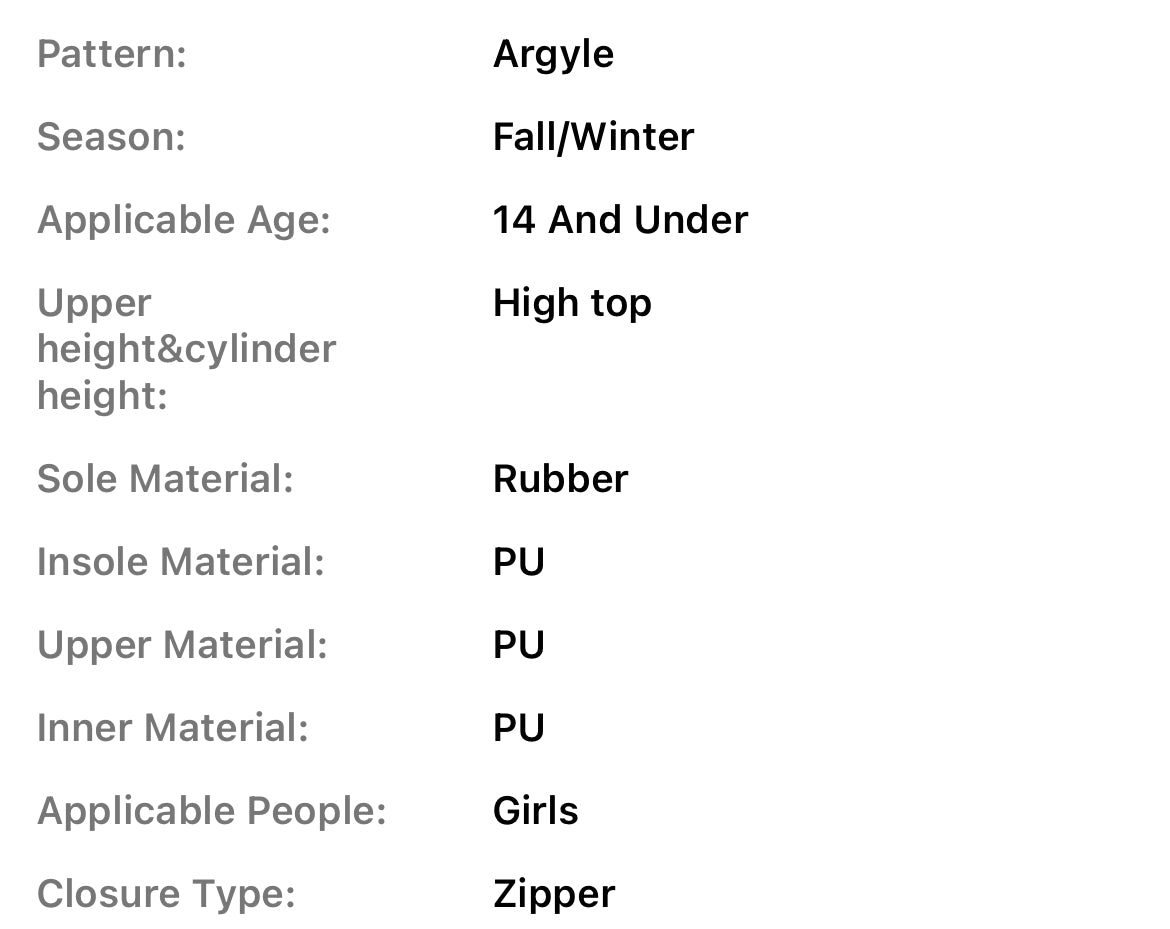The image size is (1170, 929).
Task: Tap the Fall/Winter season value
Action: [593, 137]
